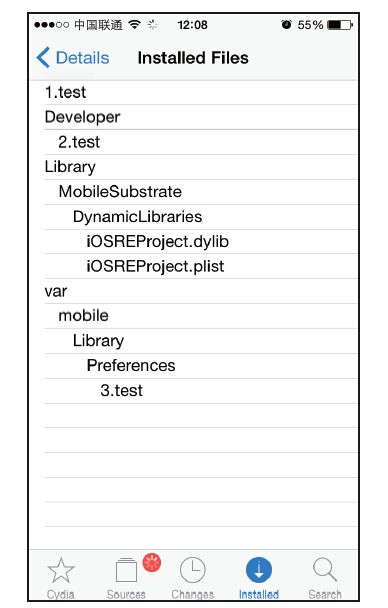Screen dimensions: 388x608
Task: Select the 1.test file entry
Action: pos(201,92)
